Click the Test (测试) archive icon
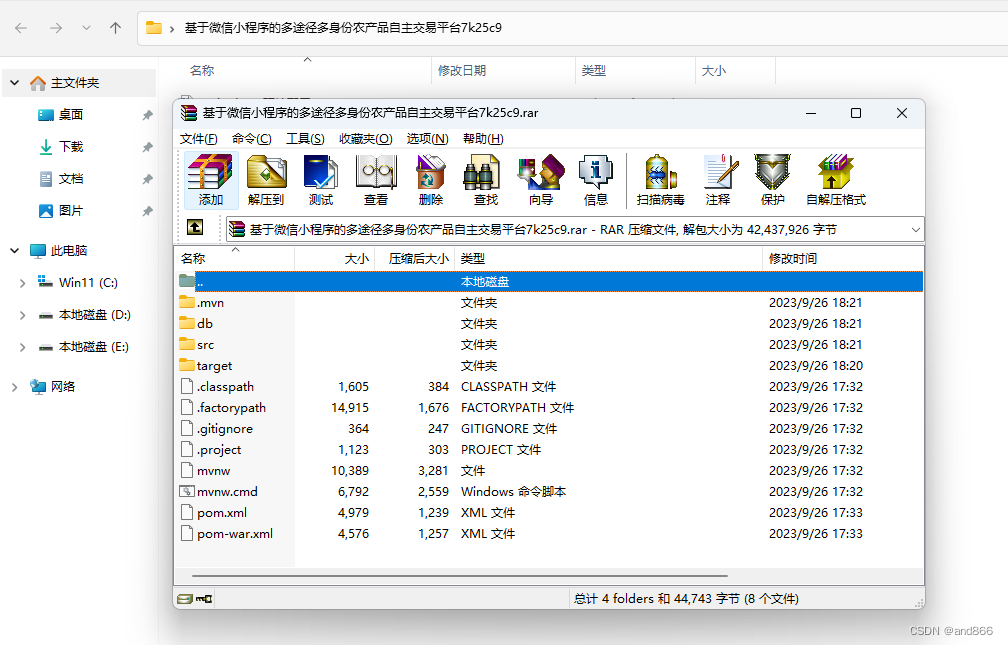 click(x=321, y=180)
